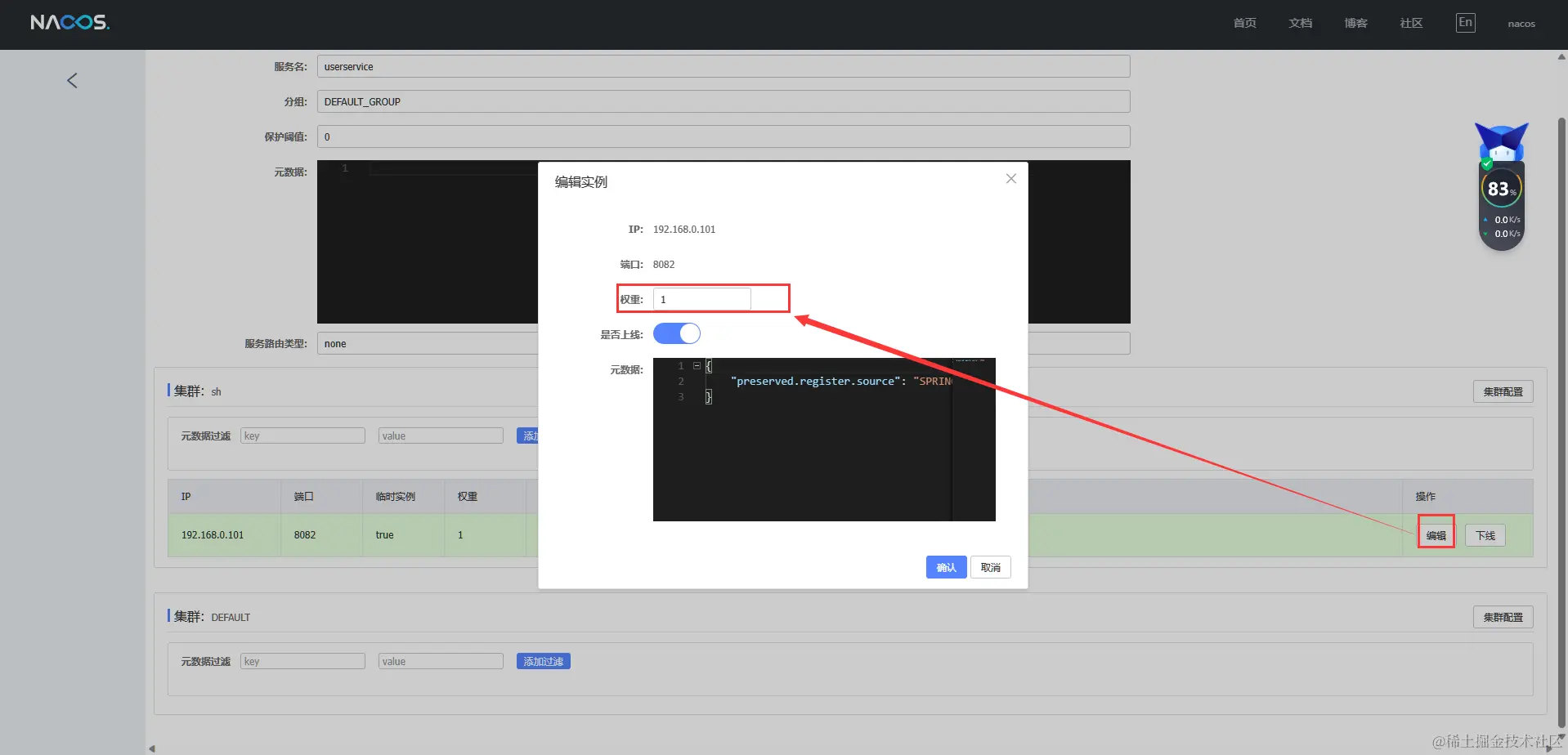Focus the 权重 weight input field
Viewport: 1568px width, 755px height.
click(x=701, y=299)
